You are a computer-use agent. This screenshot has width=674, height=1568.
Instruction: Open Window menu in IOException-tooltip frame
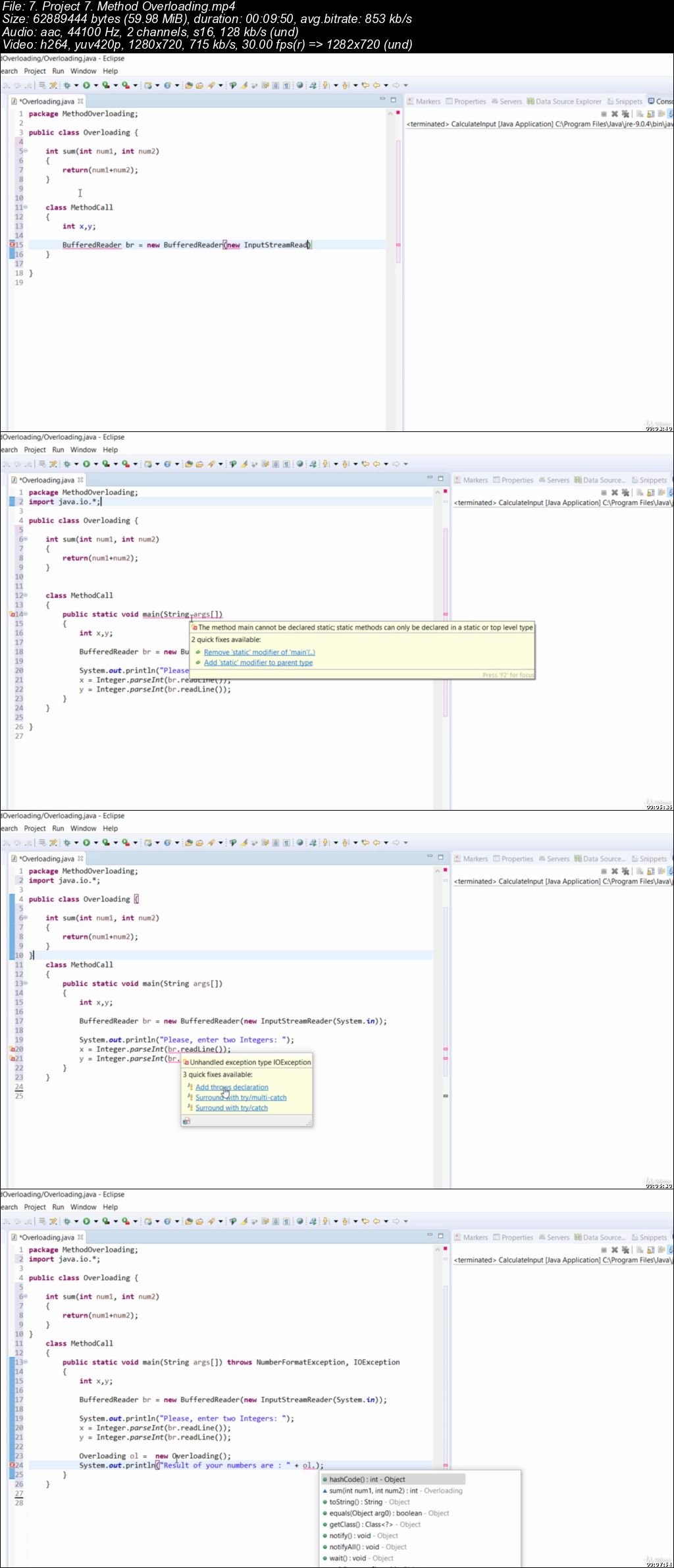click(83, 828)
